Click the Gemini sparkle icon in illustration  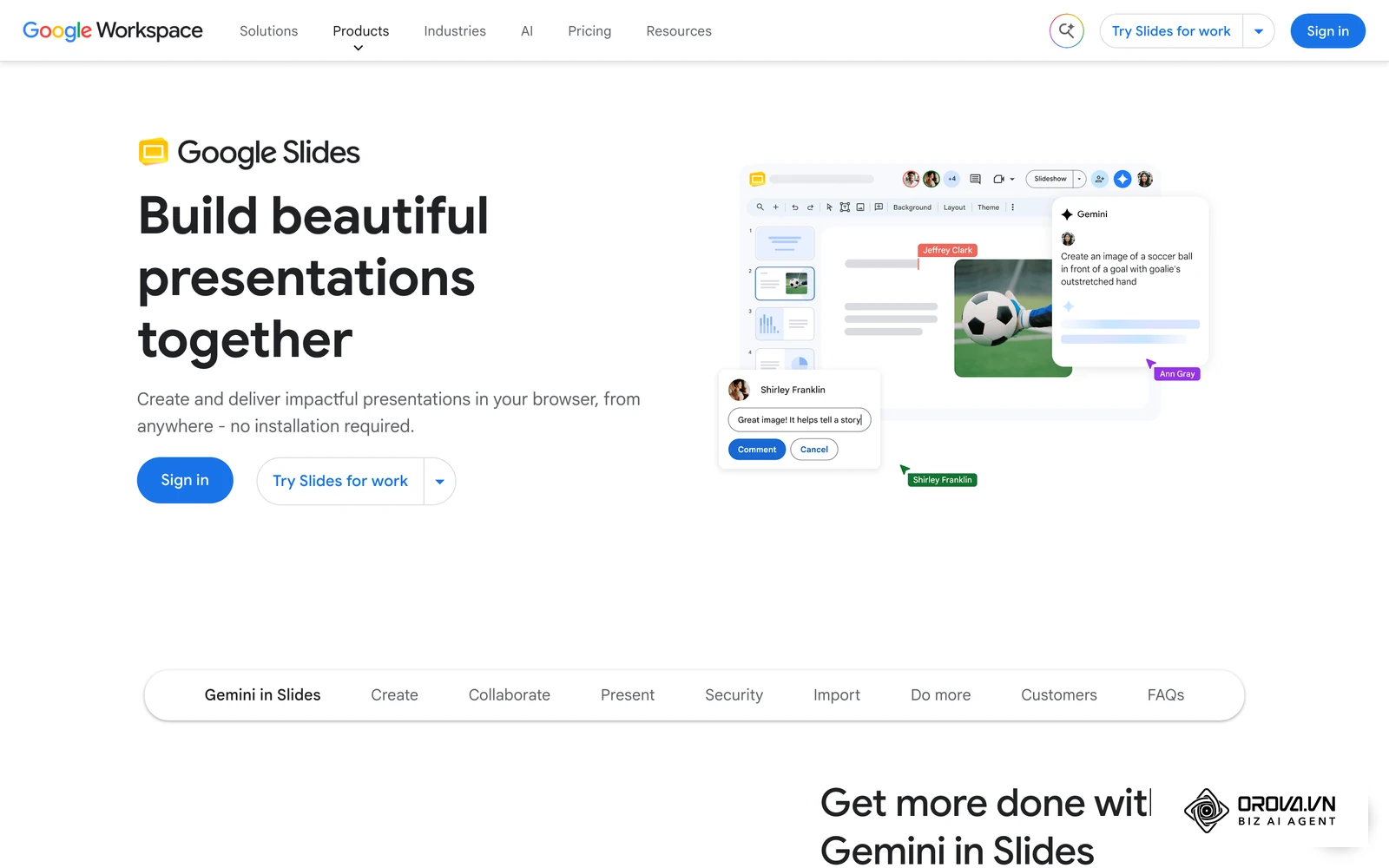(x=1067, y=214)
